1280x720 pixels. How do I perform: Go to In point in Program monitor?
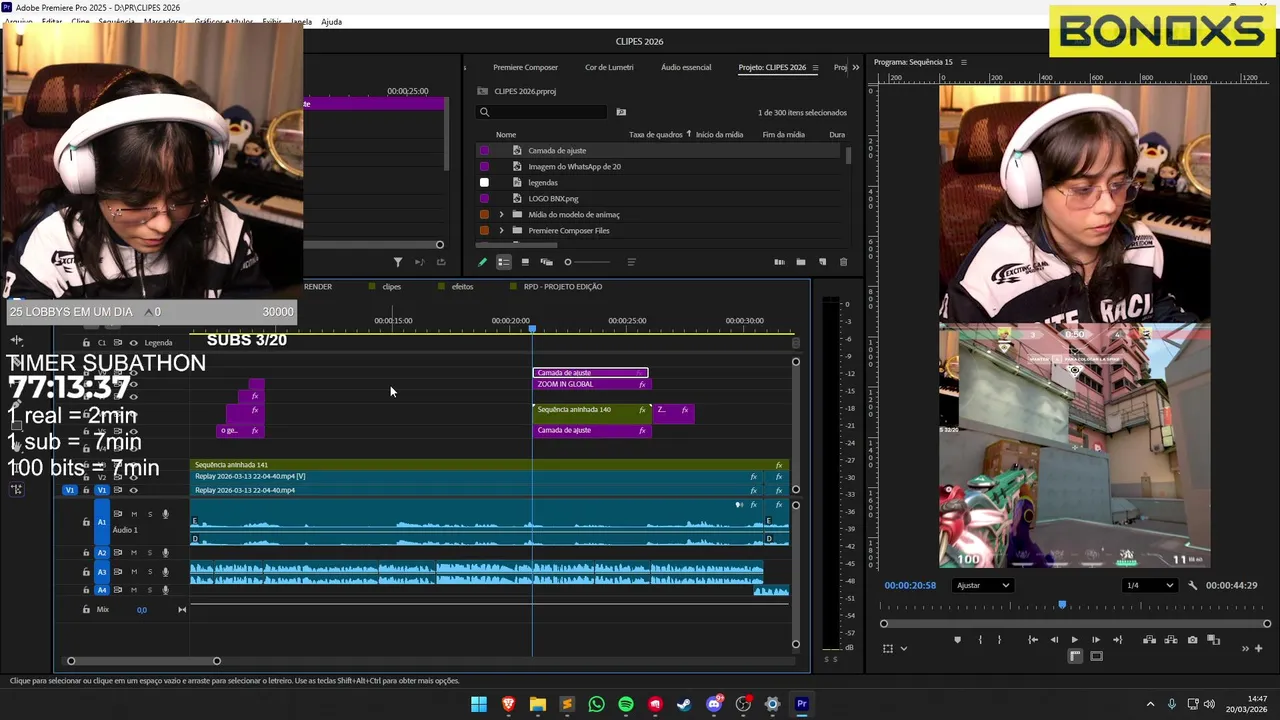click(1033, 640)
